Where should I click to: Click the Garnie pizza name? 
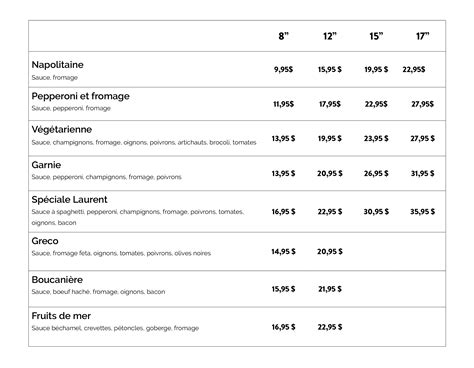(x=46, y=165)
